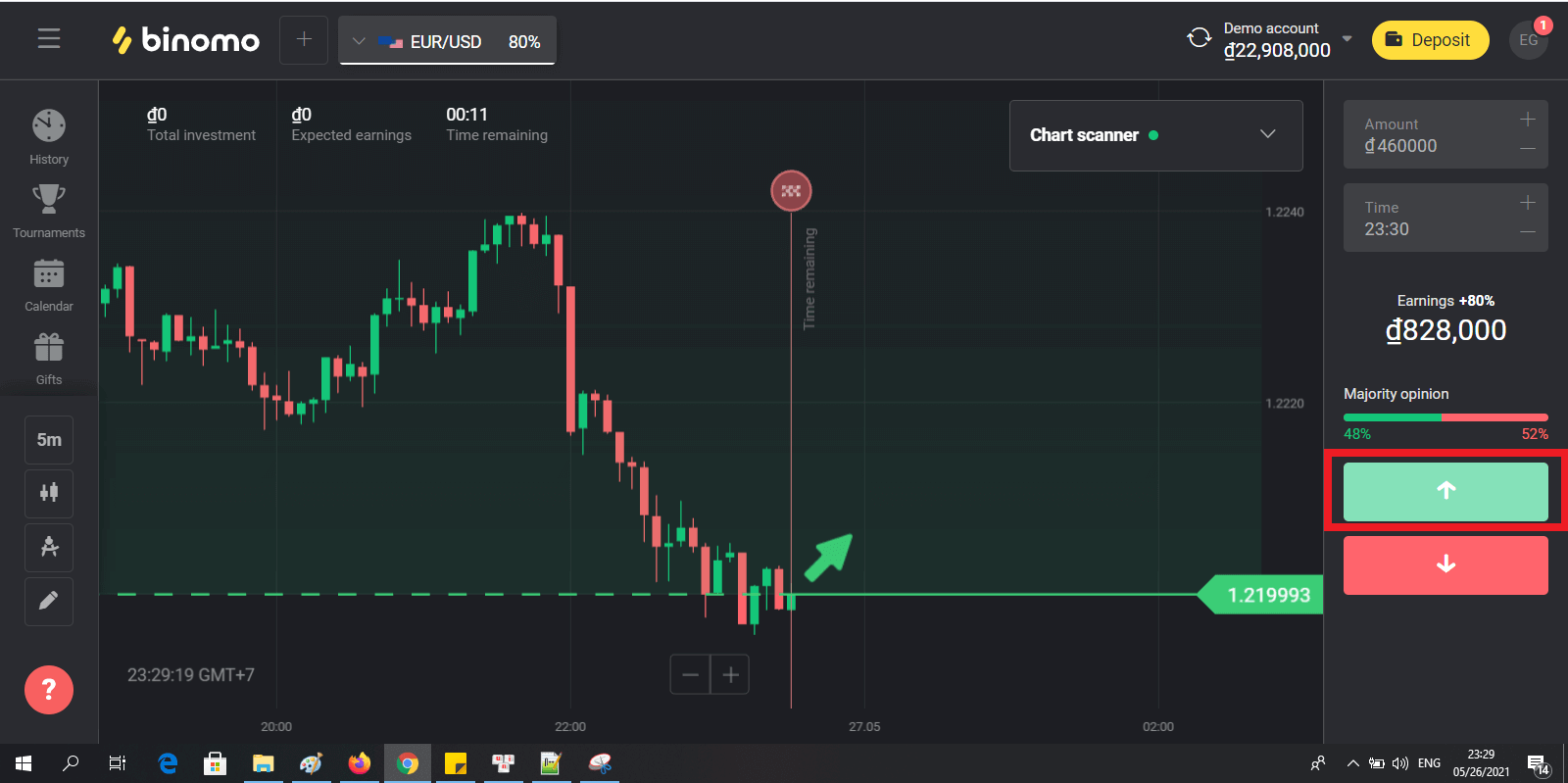Open the Demo account dropdown arrow
1568x783 pixels.
pos(1347,39)
